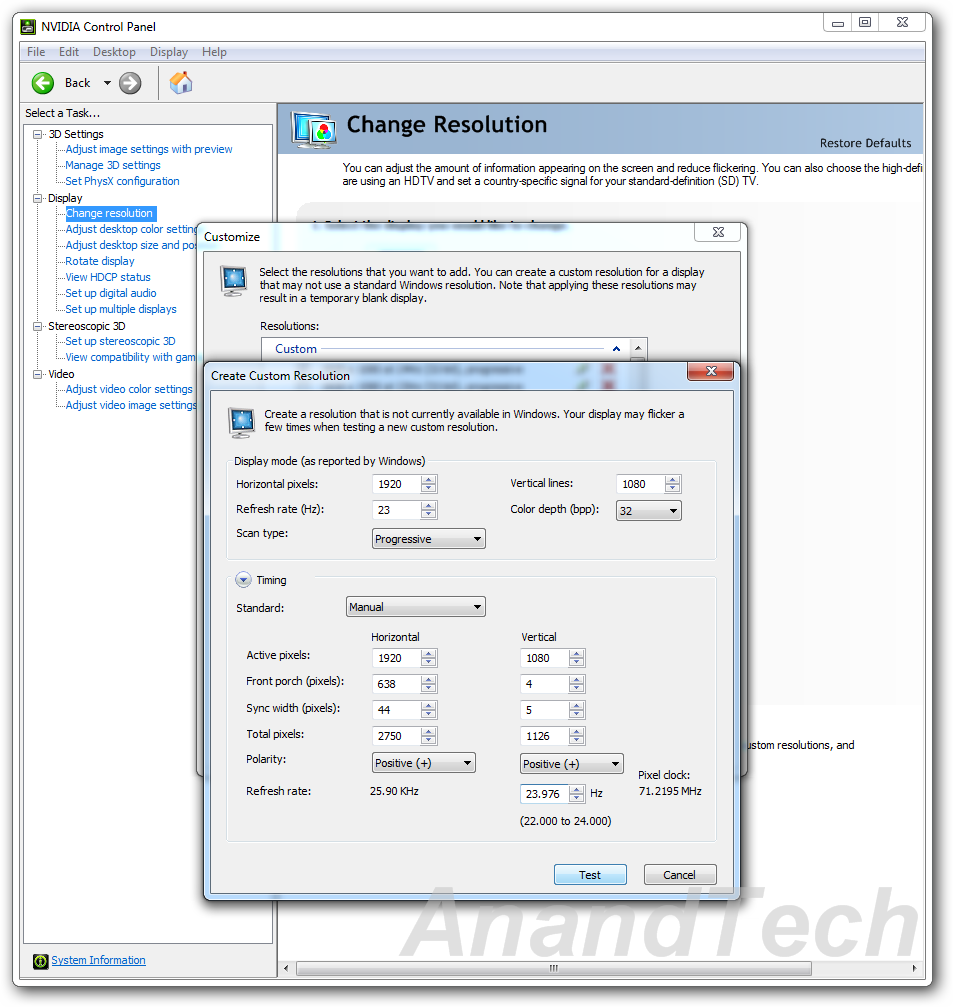Select Rotate display

click(100, 261)
